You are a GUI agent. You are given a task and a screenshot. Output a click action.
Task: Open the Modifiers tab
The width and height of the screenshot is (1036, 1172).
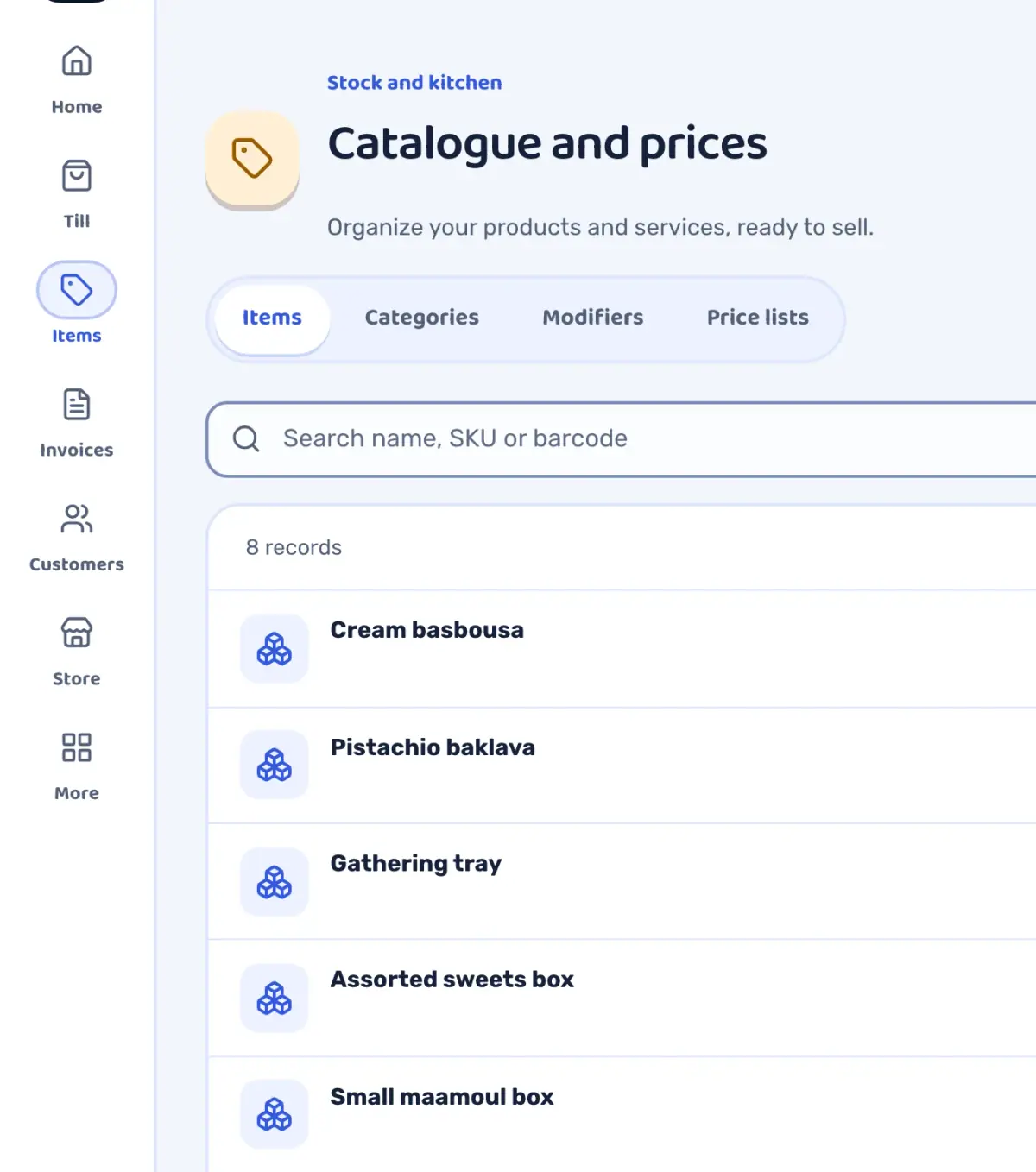click(x=593, y=318)
